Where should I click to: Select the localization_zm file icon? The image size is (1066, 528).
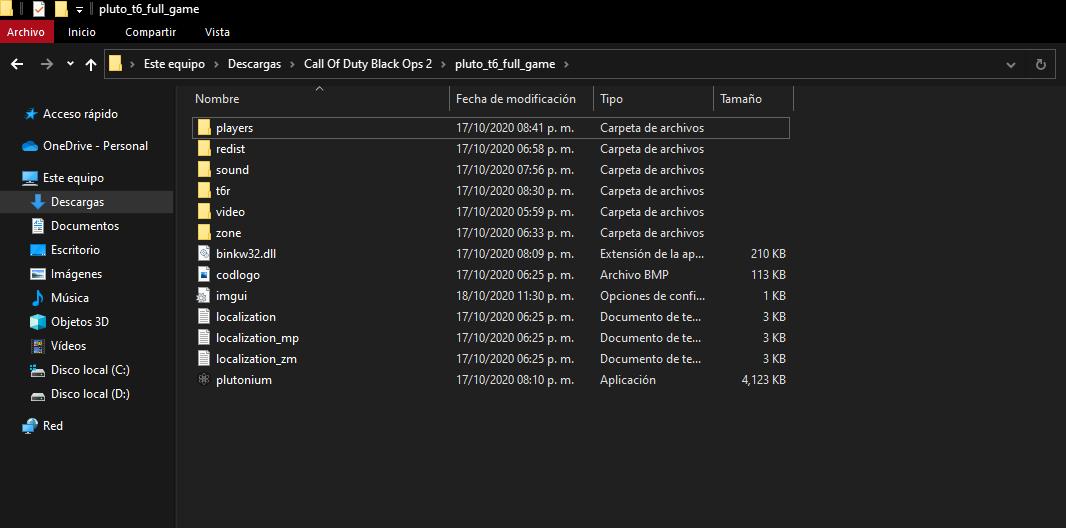204,359
